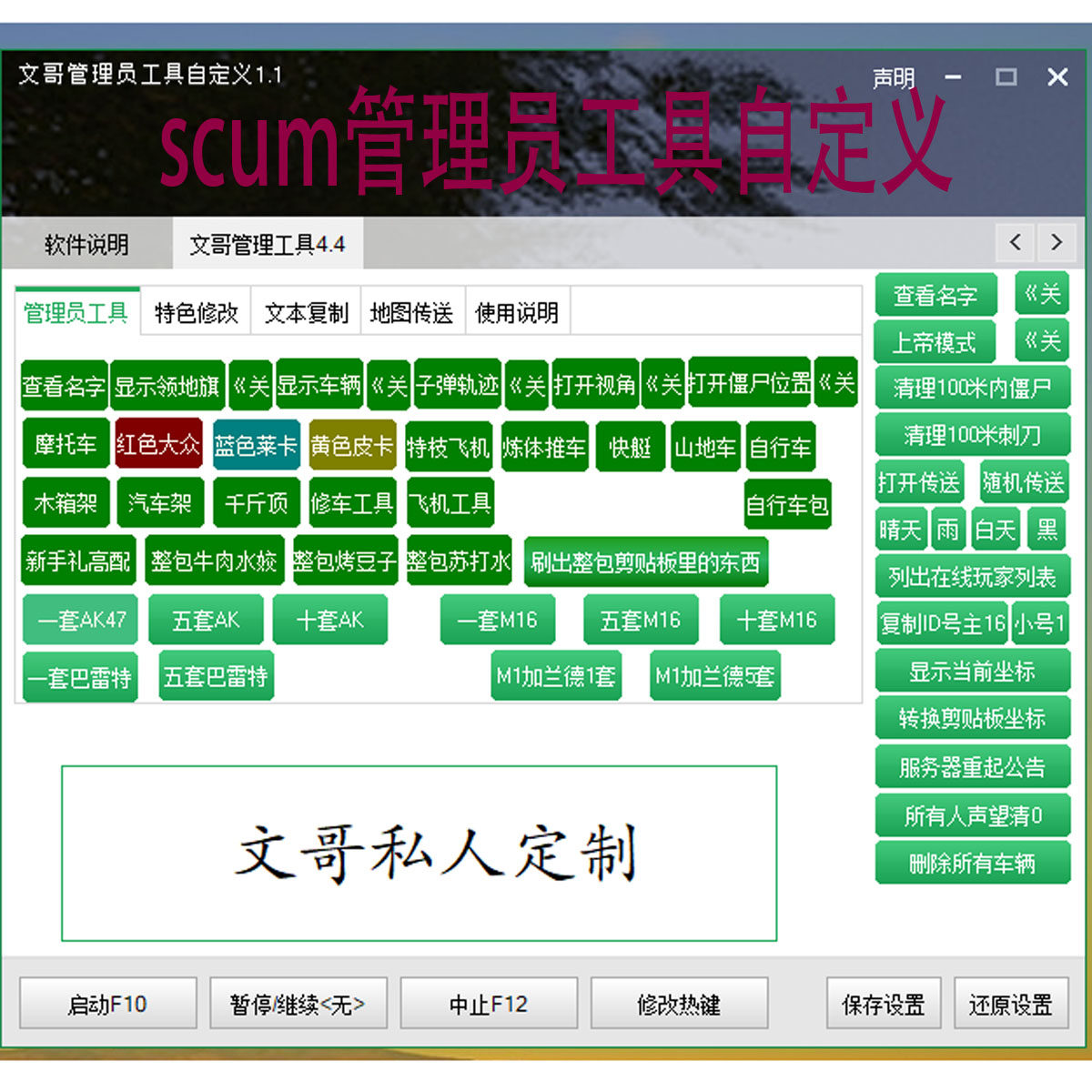Use the 清理100米内僵尸 zombie cleanup tool
Viewport: 1092px width, 1092px height.
pos(971,388)
